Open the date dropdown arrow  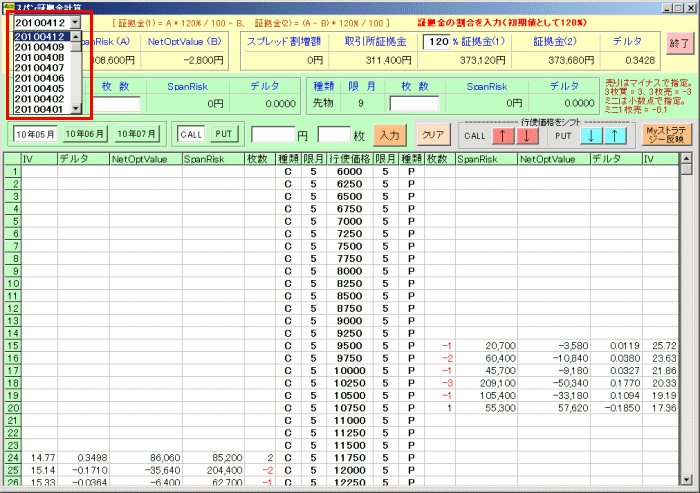pos(76,22)
